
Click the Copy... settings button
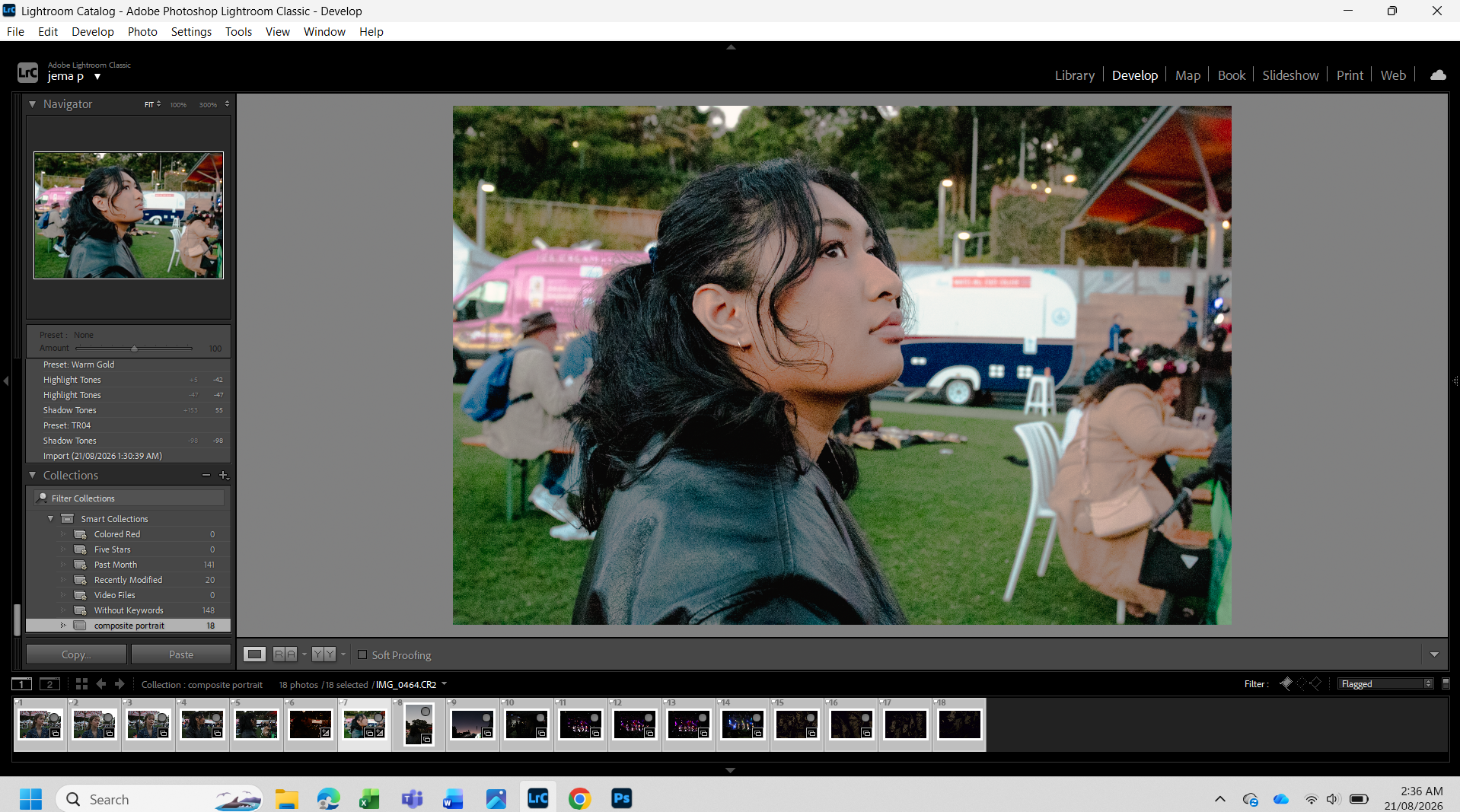[76, 654]
